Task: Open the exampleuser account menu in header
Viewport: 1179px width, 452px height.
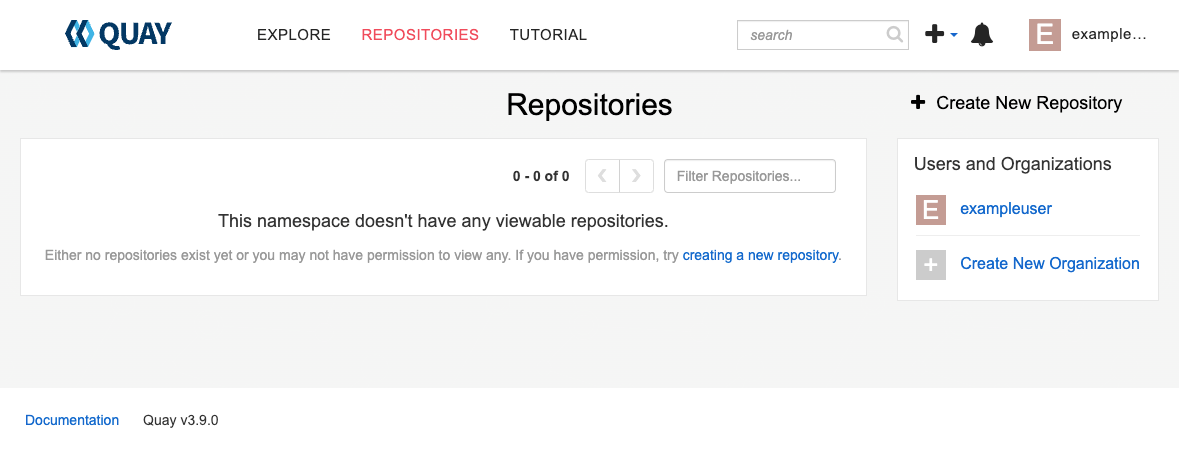Action: pyautogui.click(x=1108, y=35)
